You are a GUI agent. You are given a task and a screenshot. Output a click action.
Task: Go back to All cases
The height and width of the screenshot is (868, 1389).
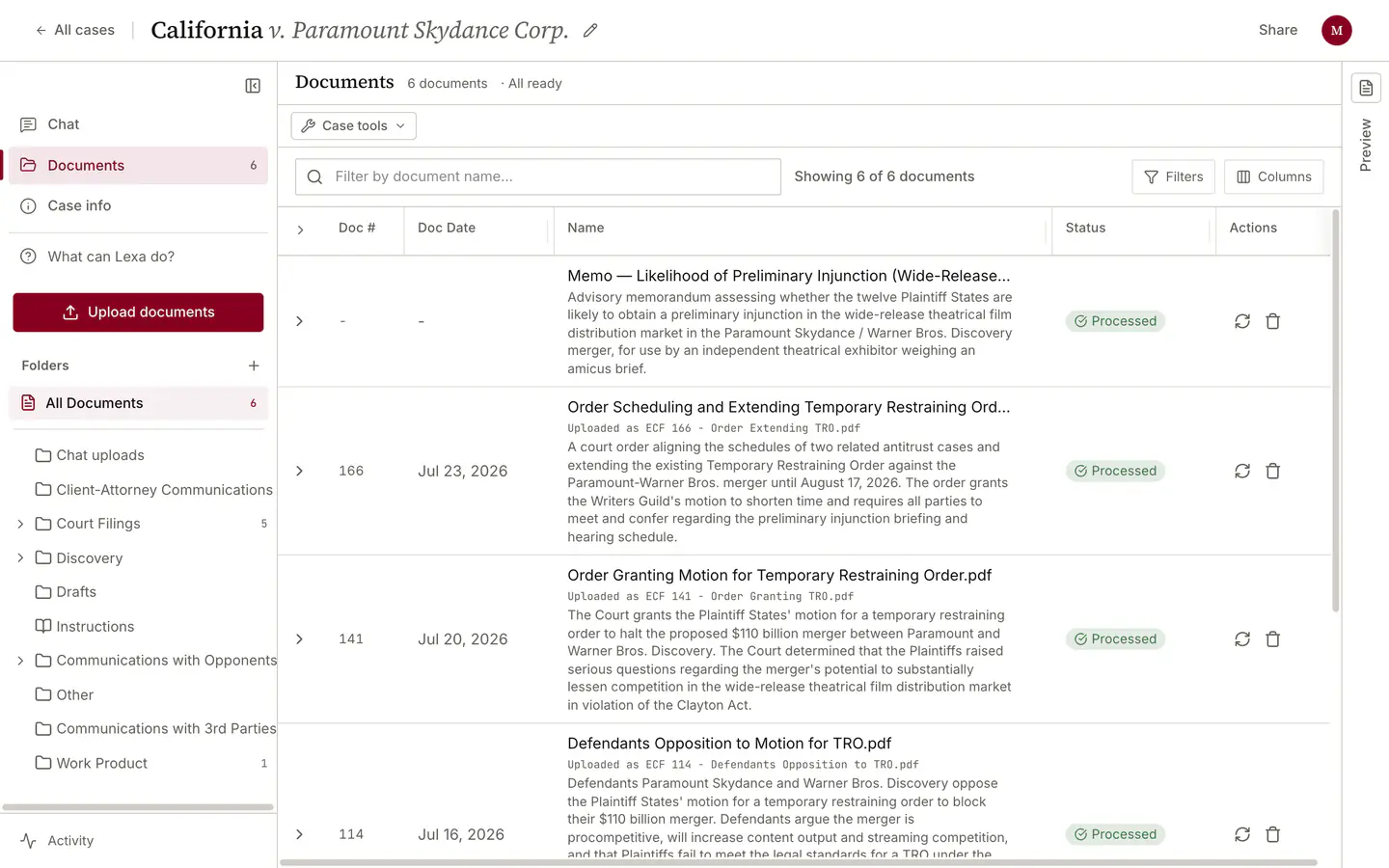[74, 30]
